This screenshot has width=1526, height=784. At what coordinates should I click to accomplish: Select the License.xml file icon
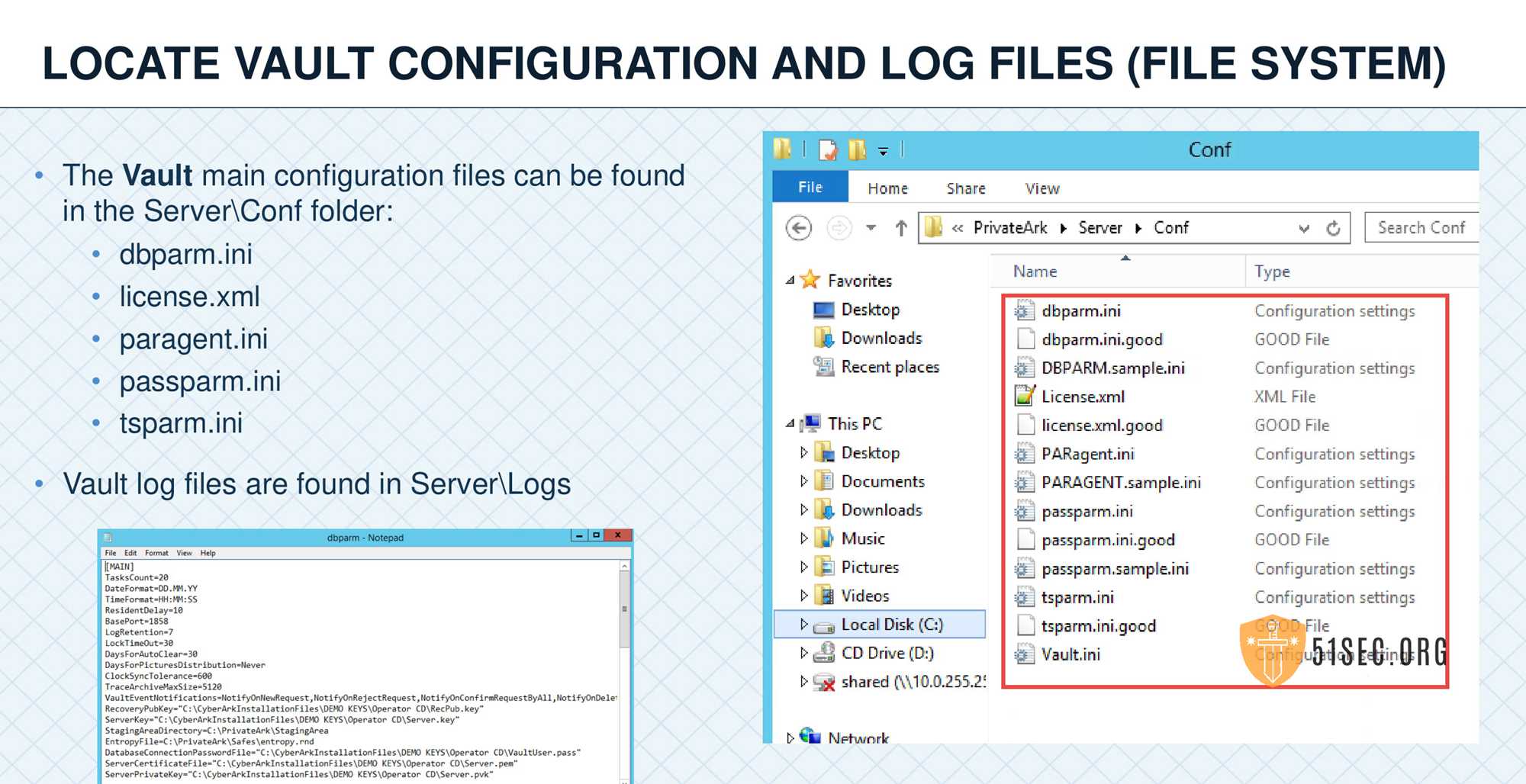(1025, 396)
